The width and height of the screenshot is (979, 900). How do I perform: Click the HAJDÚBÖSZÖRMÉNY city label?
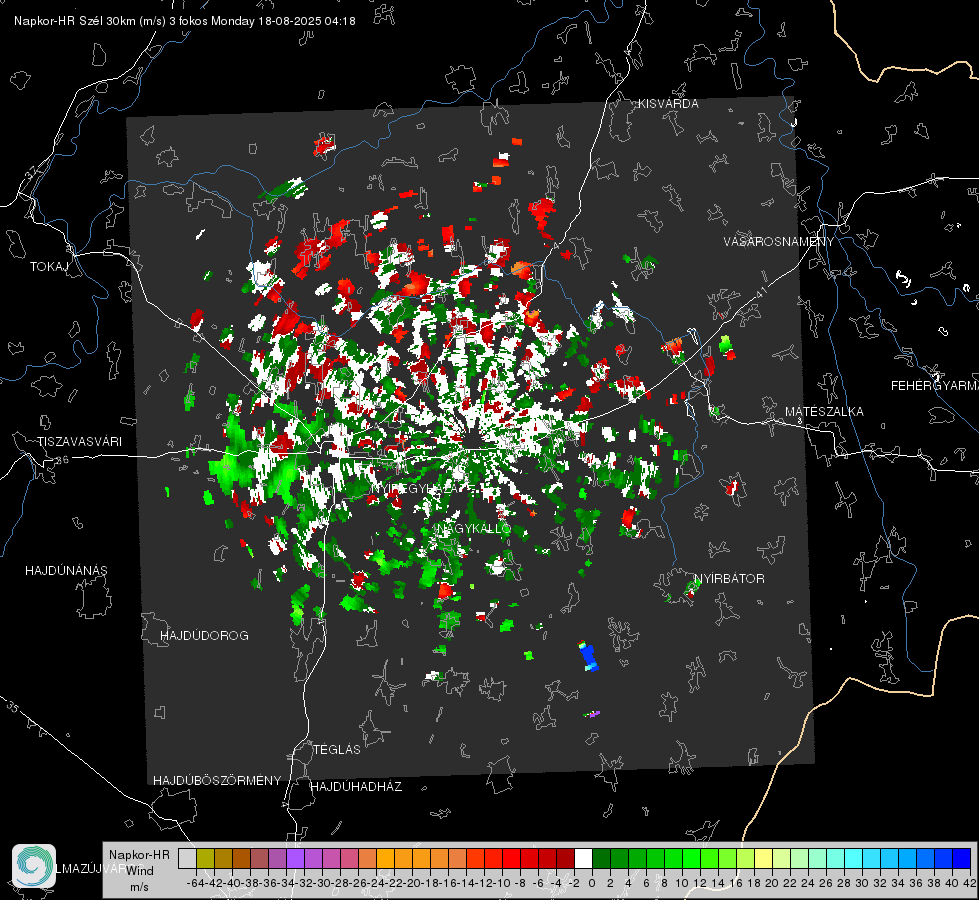217,781
